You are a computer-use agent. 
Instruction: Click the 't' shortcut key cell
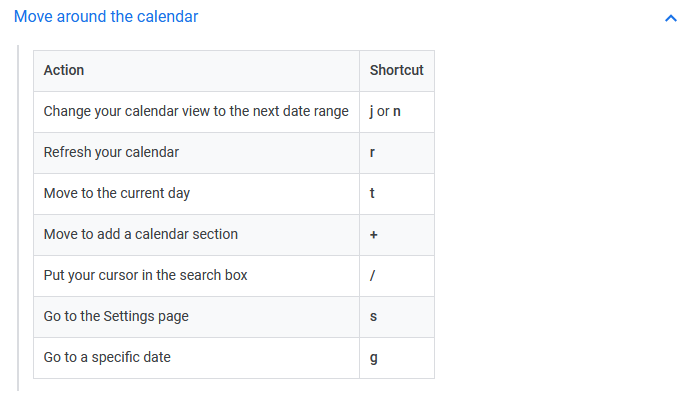[x=397, y=193]
